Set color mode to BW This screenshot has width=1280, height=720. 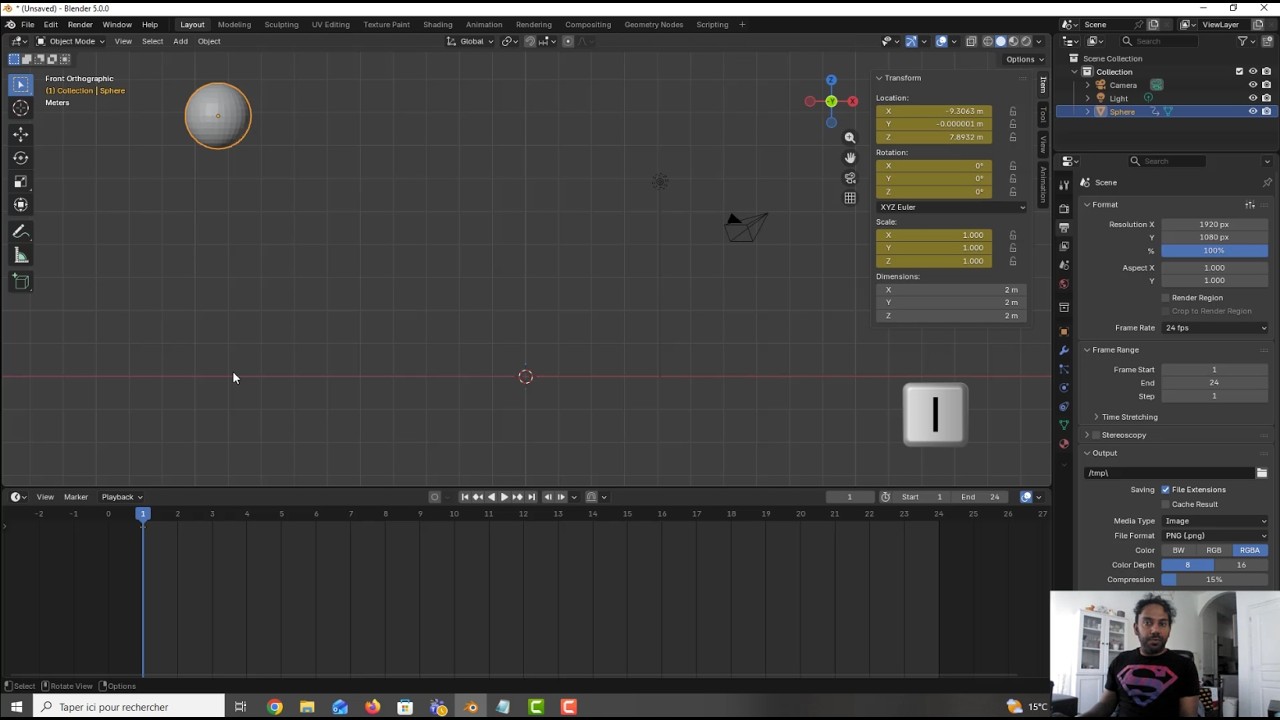point(1179,550)
